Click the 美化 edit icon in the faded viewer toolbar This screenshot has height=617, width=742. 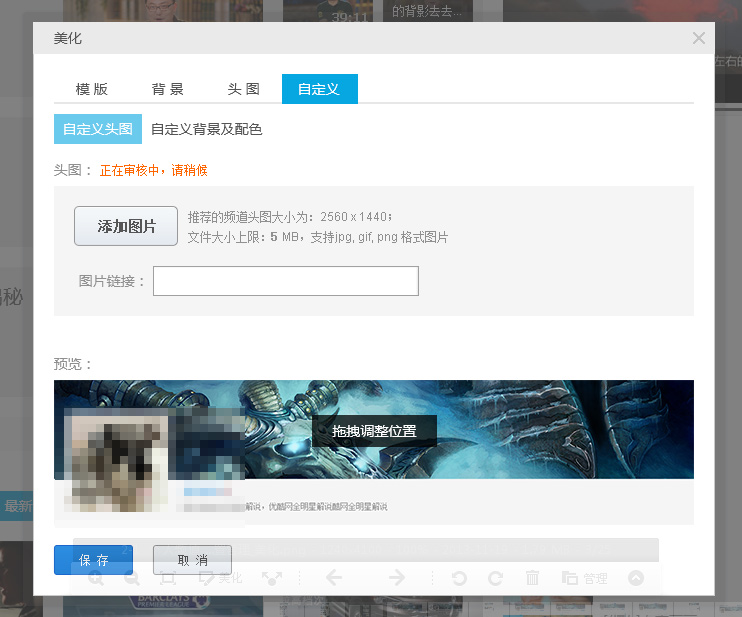221,578
